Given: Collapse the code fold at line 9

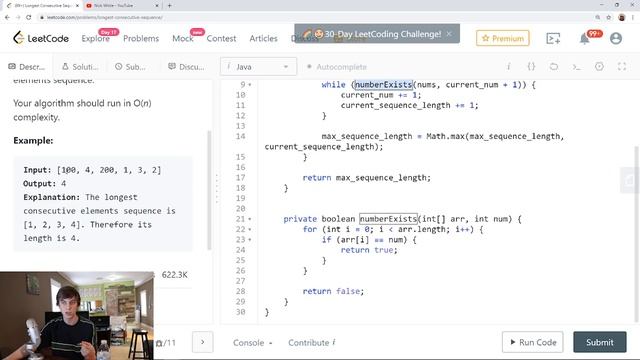Looking at the screenshot, I should point(250,85).
